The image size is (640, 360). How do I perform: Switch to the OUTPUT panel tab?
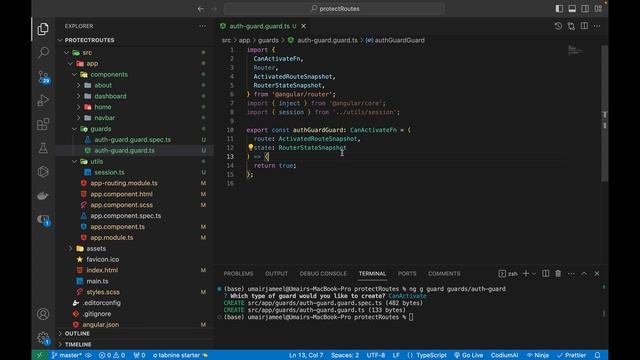tap(276, 273)
